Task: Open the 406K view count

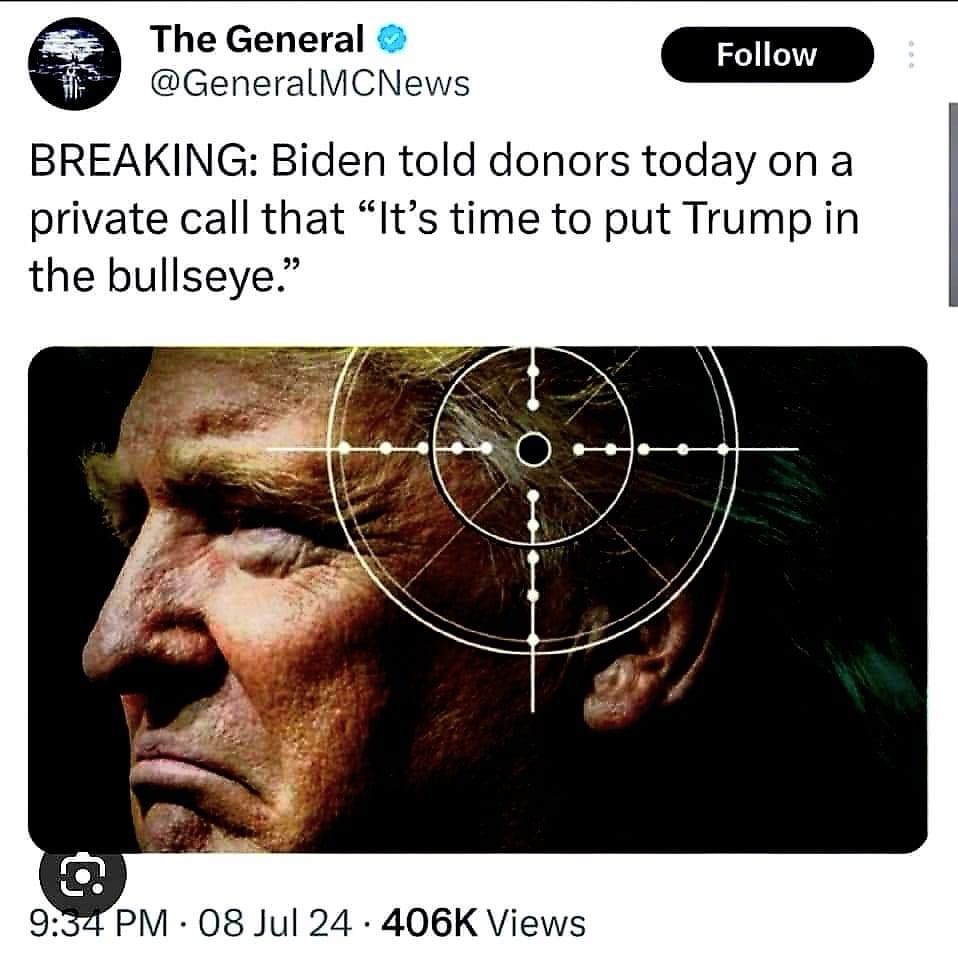Action: click(429, 924)
